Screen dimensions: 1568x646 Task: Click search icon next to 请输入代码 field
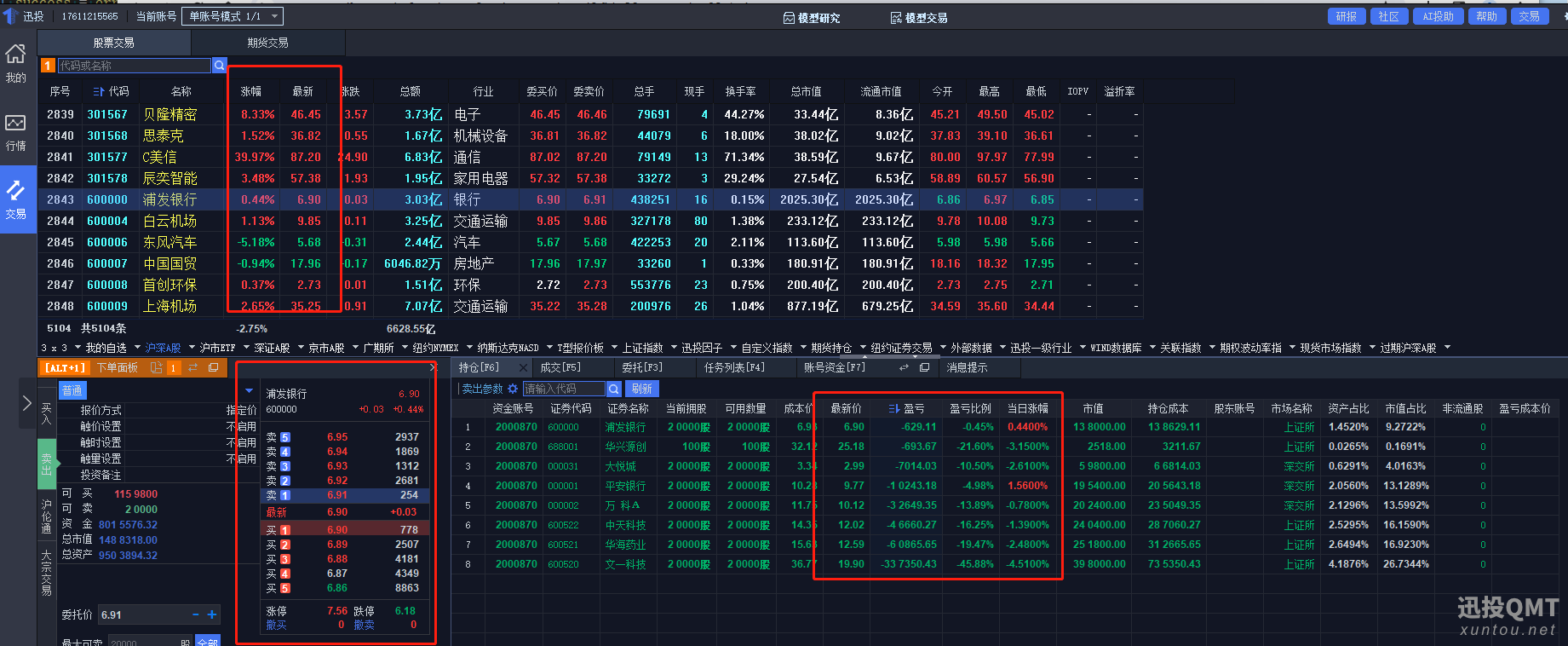[x=613, y=389]
